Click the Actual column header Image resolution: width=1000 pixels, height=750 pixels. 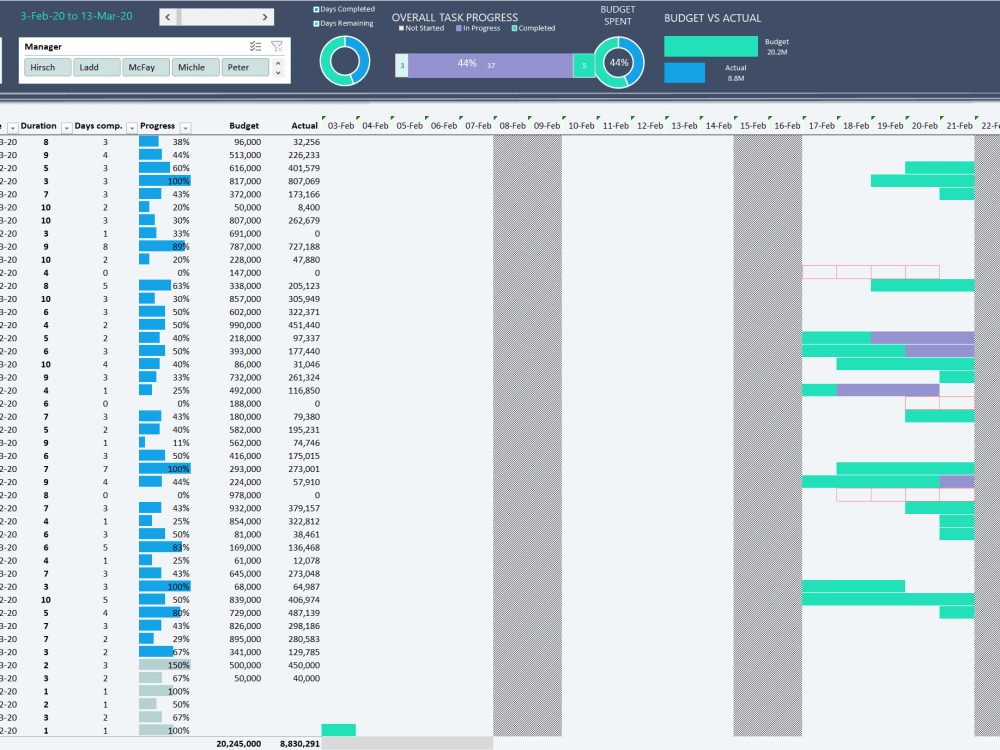(304, 126)
